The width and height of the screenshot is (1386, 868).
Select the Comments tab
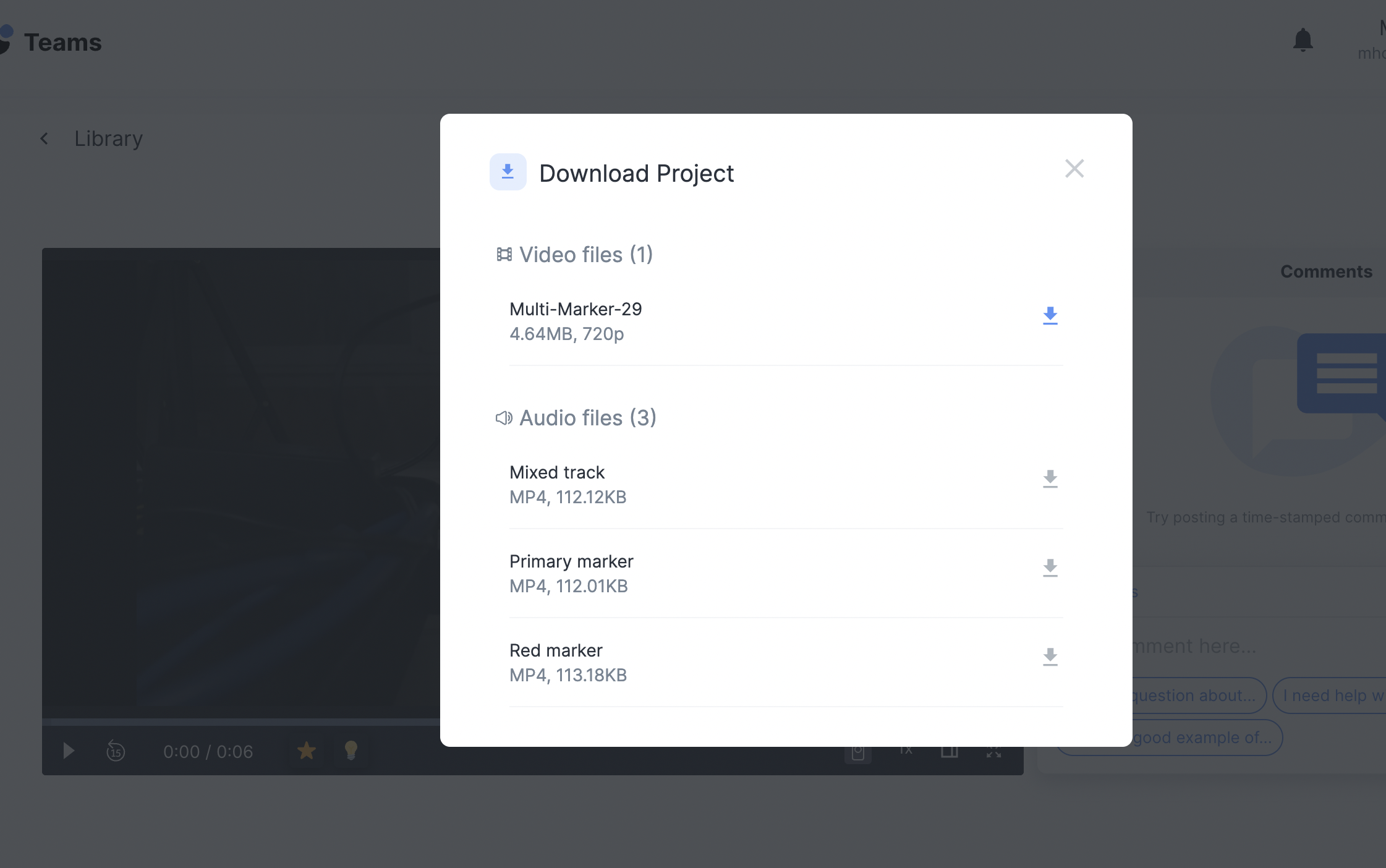click(x=1326, y=271)
